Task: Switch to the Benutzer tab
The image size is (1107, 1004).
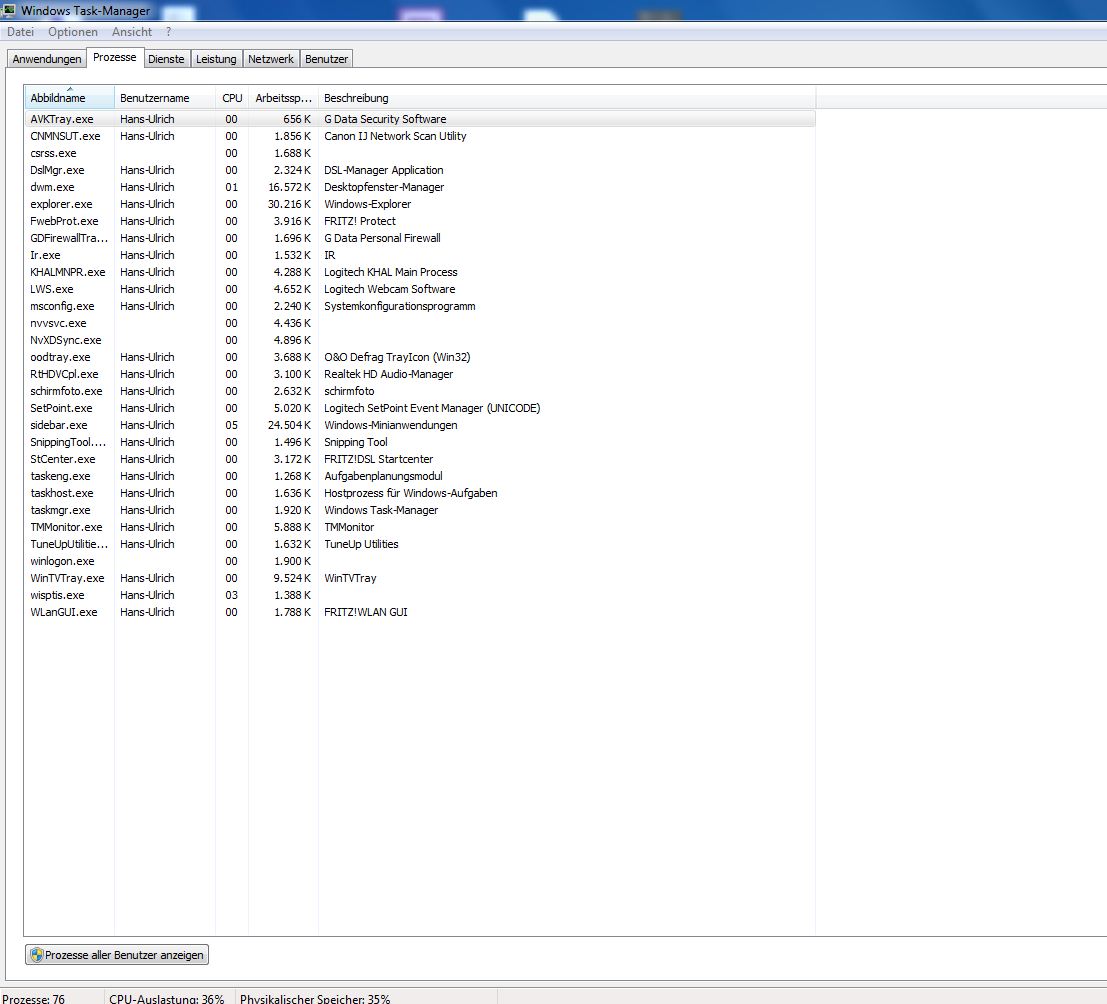Action: pos(326,59)
